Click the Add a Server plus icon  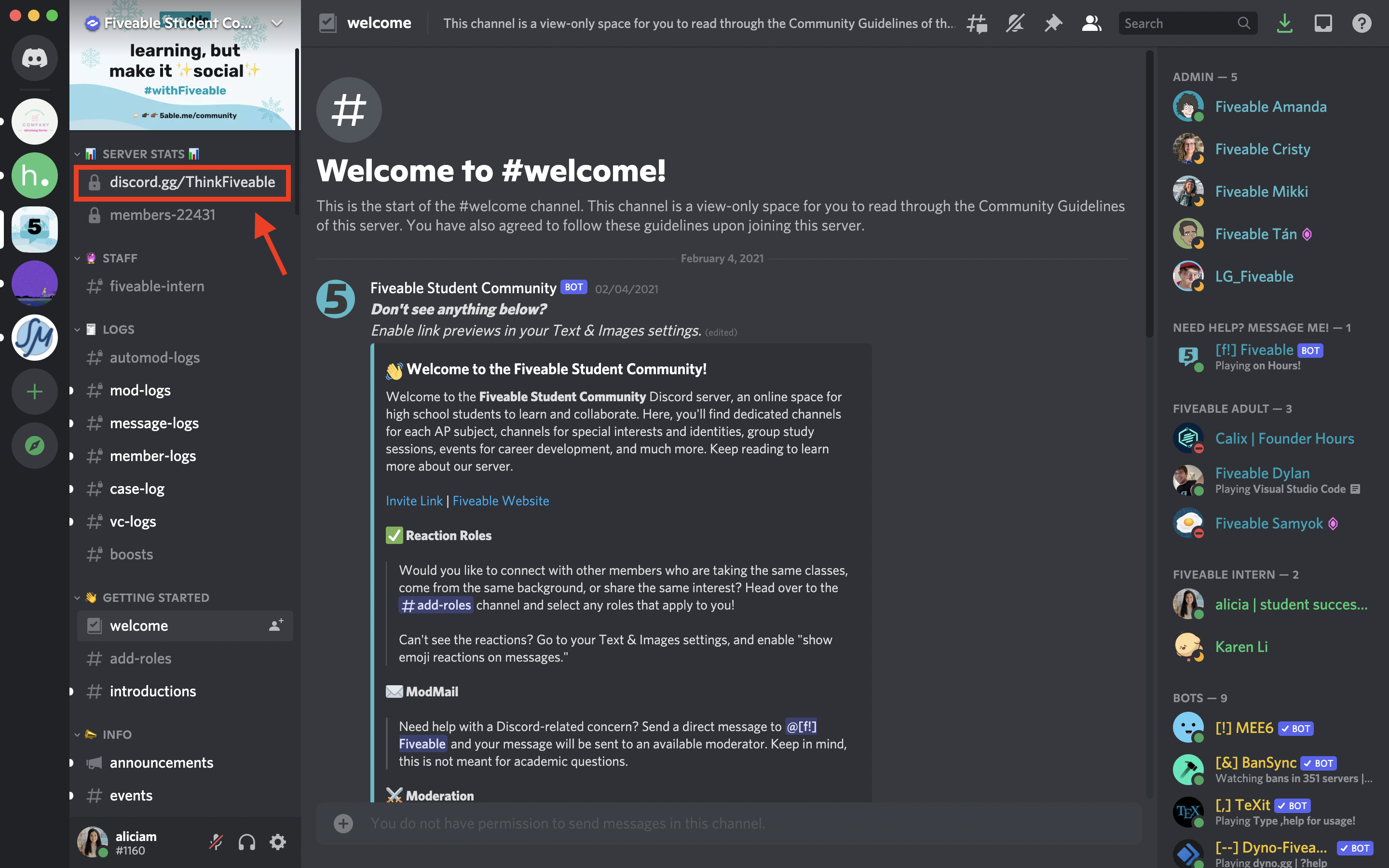[34, 392]
